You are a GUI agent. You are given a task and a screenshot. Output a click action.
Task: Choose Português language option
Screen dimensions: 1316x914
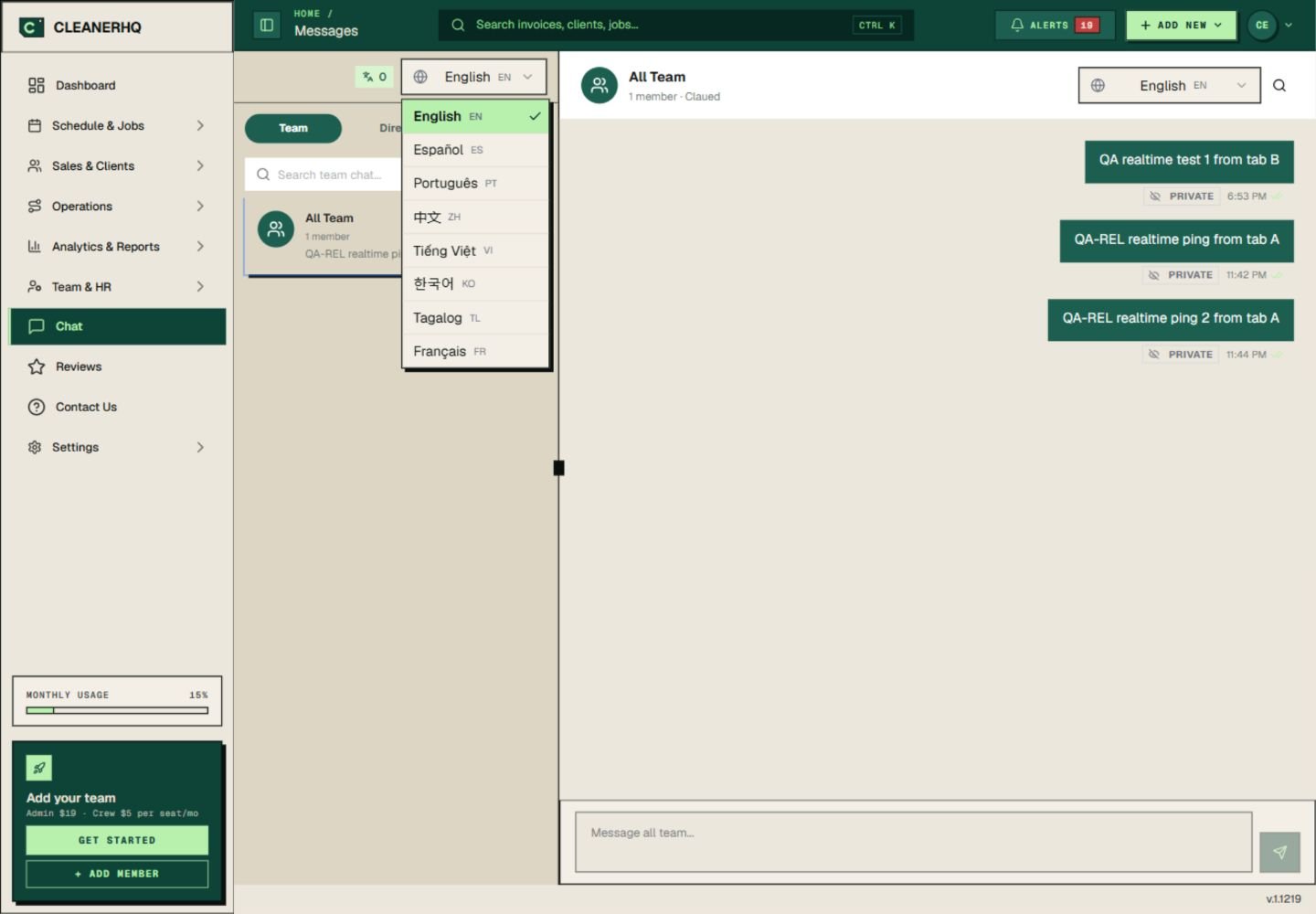click(475, 184)
